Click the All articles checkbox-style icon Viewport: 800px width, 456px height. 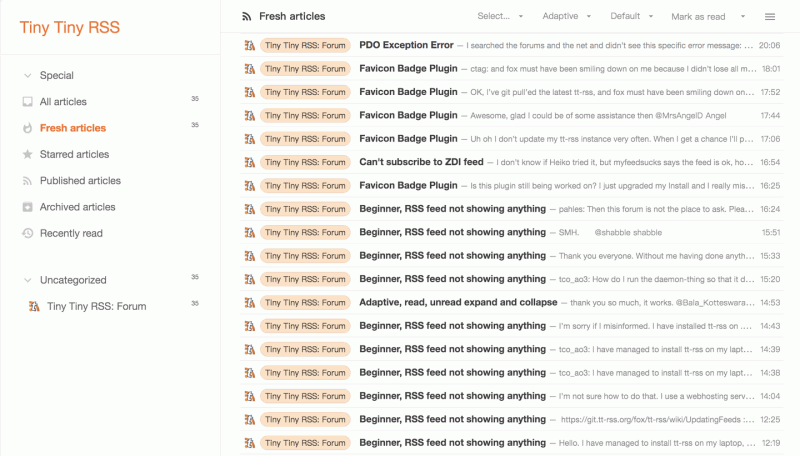28,102
